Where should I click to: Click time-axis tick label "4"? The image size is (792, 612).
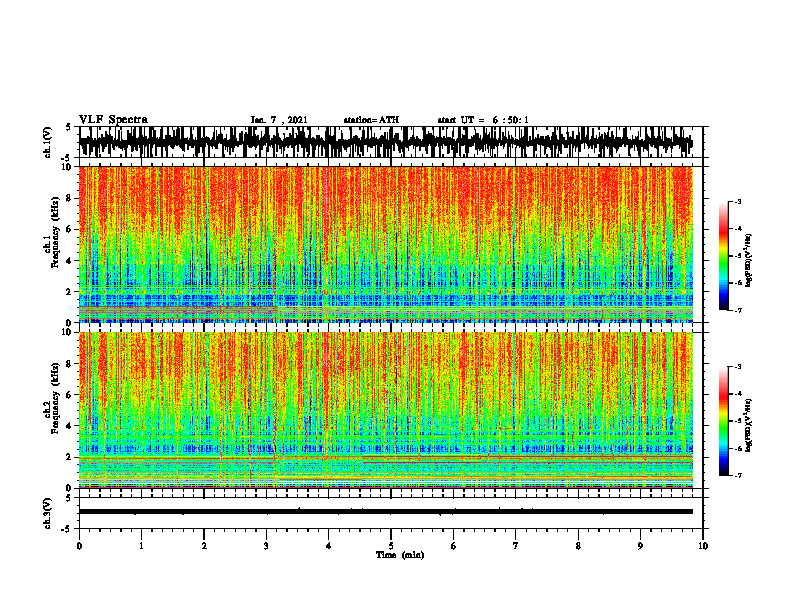(x=329, y=546)
